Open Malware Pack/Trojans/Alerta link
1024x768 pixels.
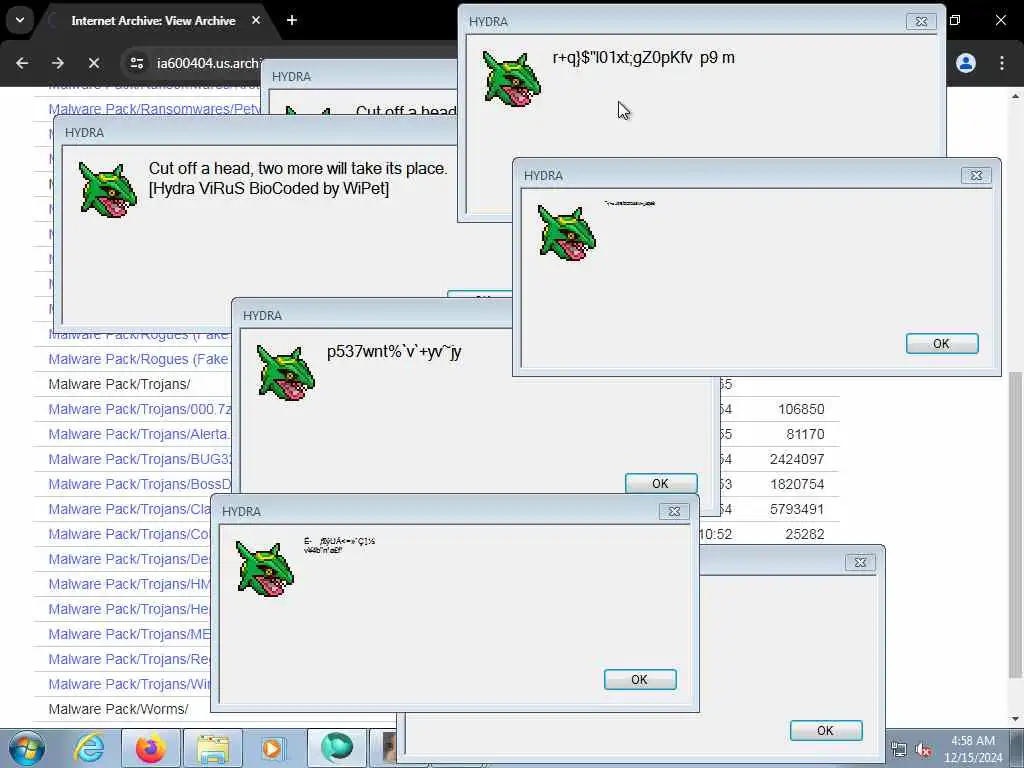(138, 434)
